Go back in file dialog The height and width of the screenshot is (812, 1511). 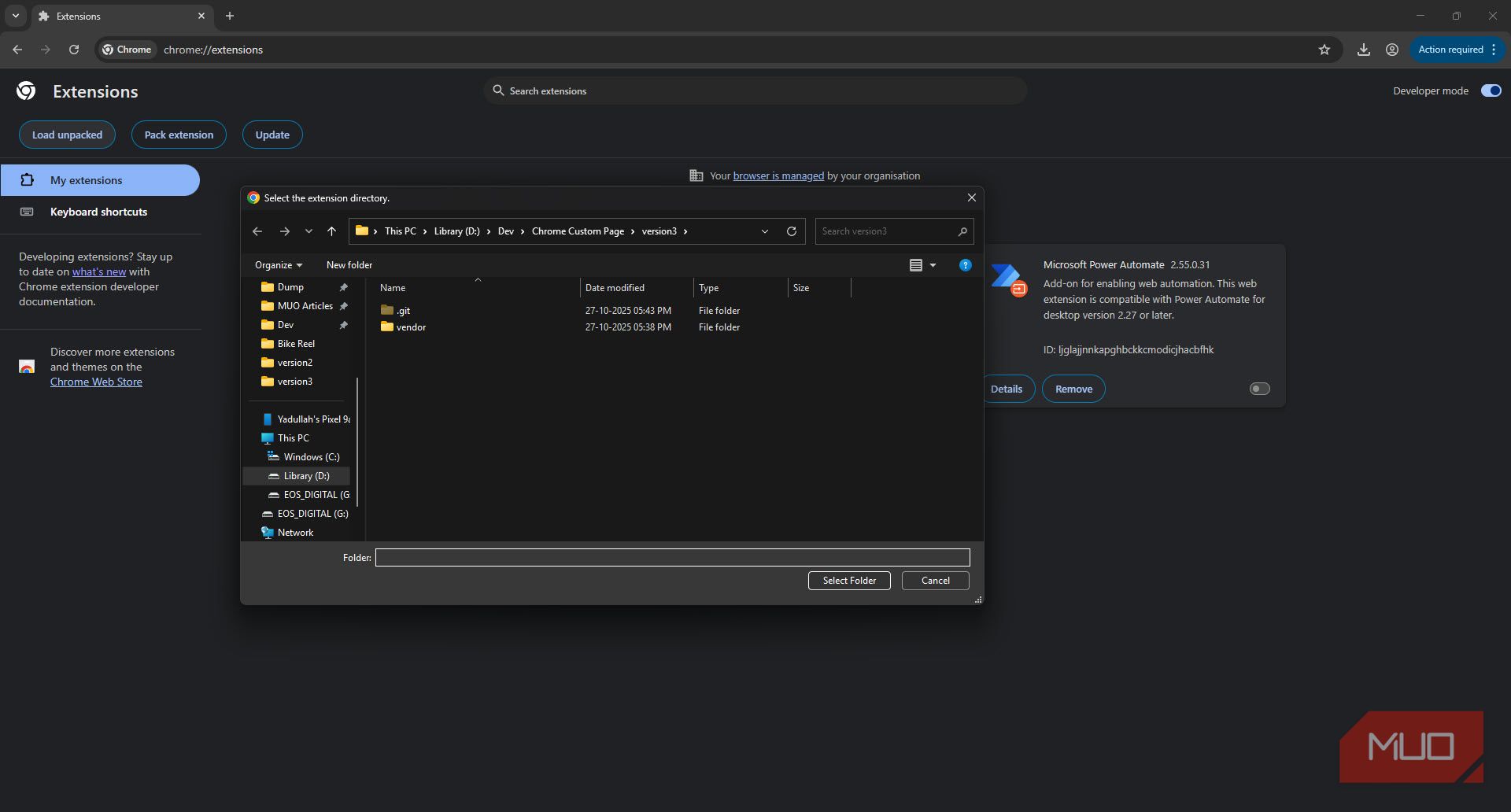(x=257, y=231)
